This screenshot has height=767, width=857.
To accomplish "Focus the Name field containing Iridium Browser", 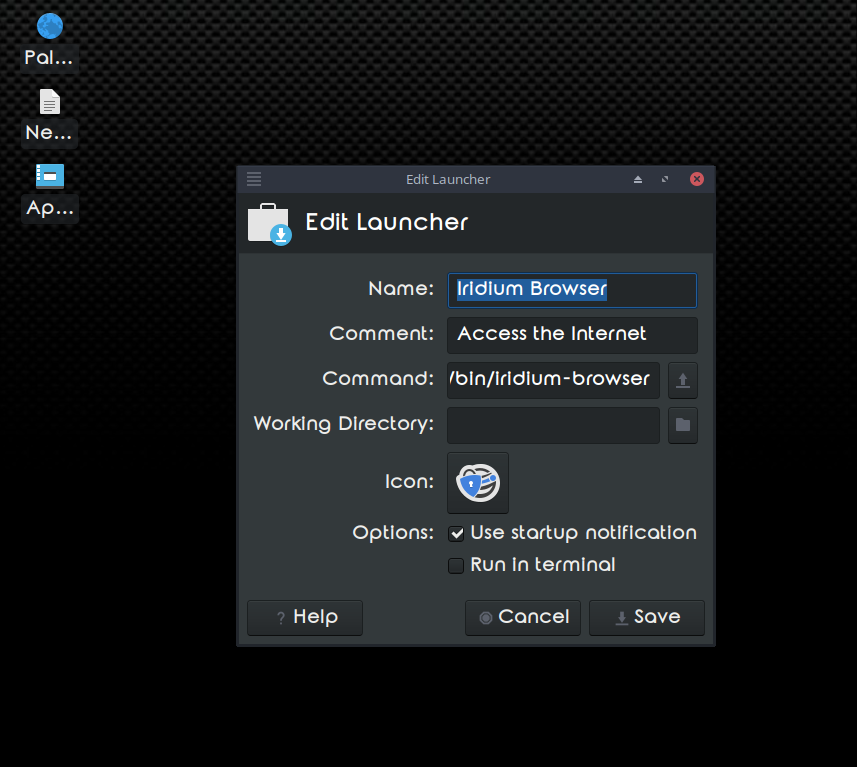I will tap(572, 290).
